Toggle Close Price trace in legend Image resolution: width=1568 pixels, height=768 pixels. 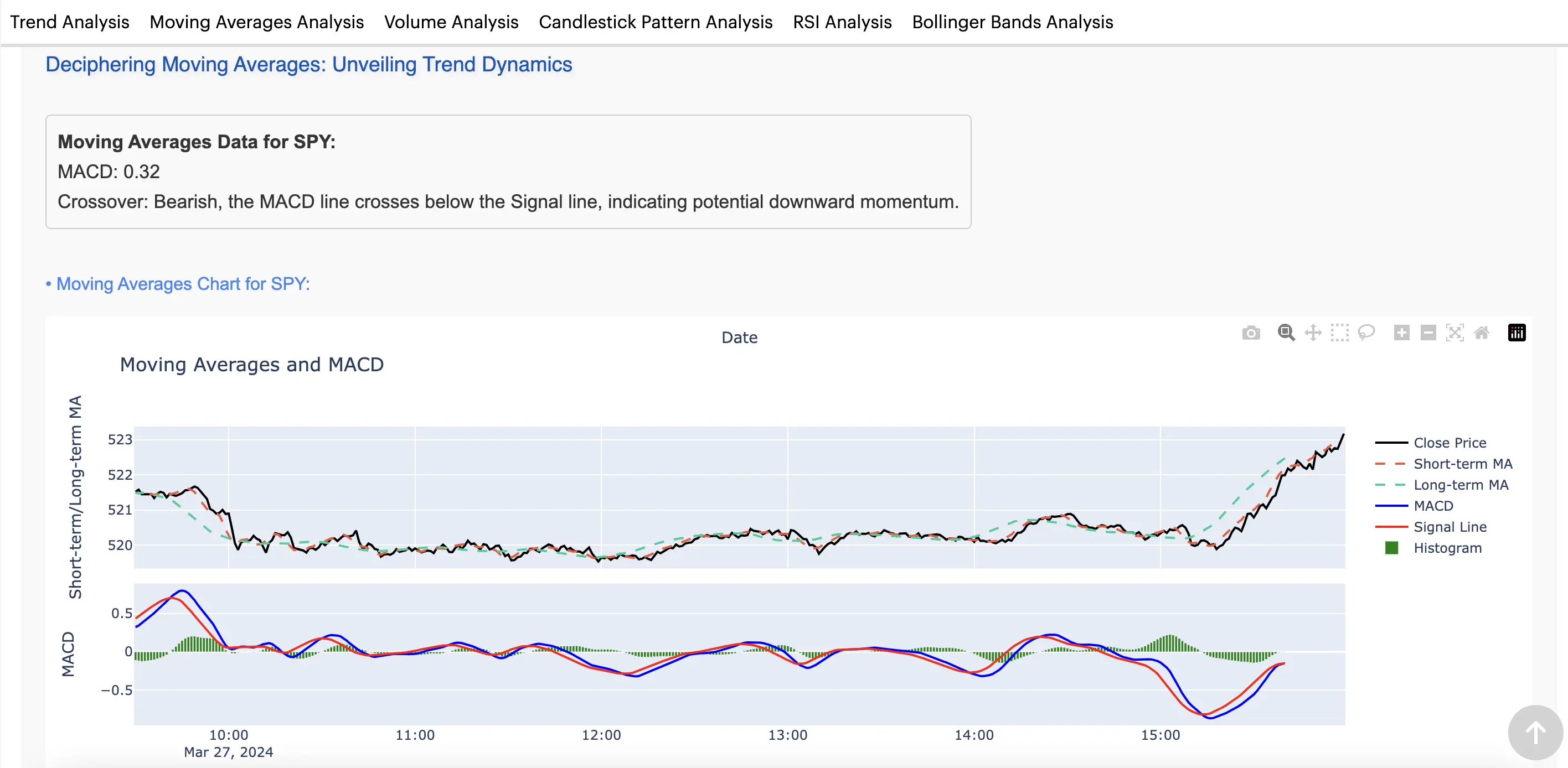[x=1431, y=443]
